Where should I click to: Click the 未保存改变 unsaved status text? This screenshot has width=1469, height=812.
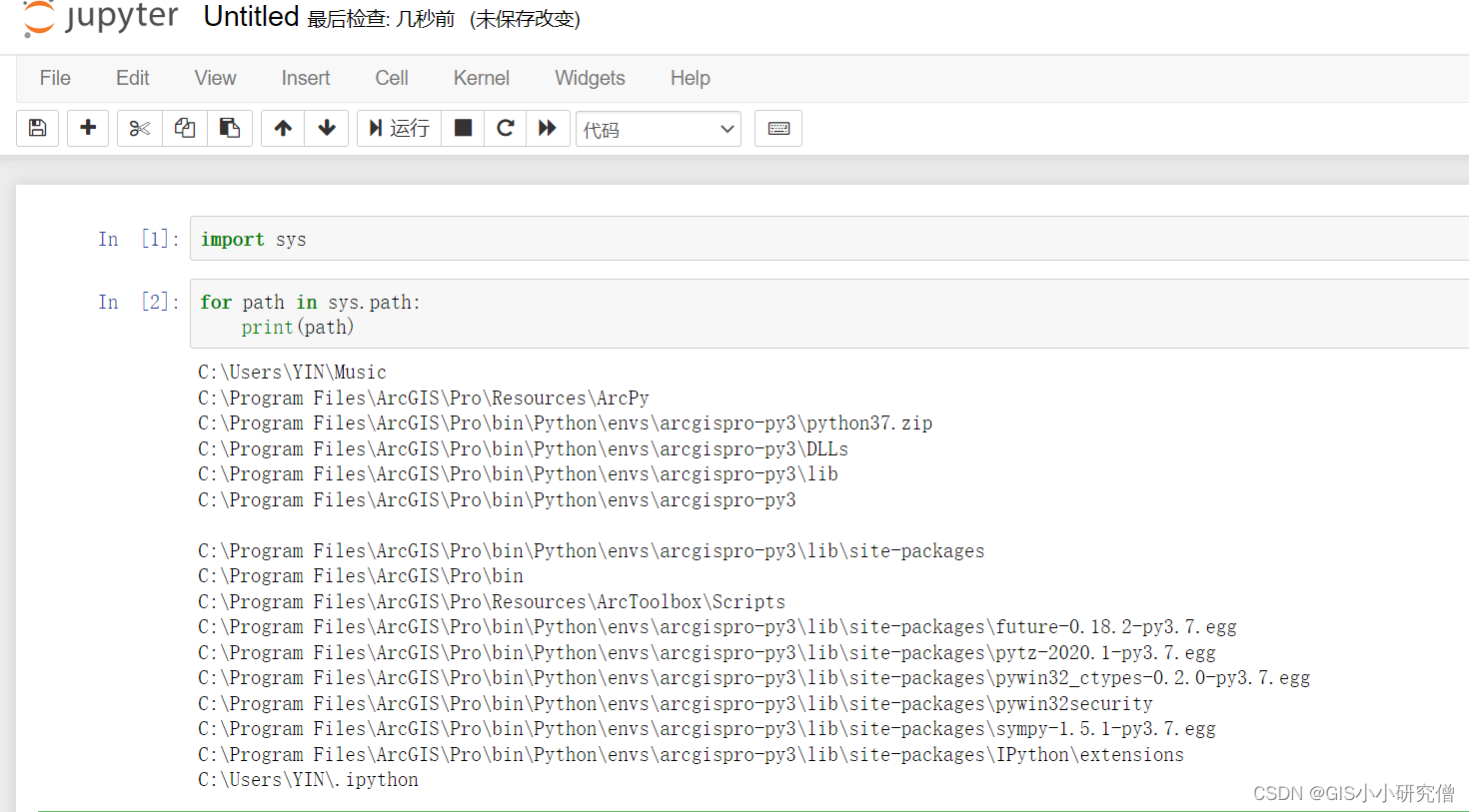pyautogui.click(x=525, y=19)
